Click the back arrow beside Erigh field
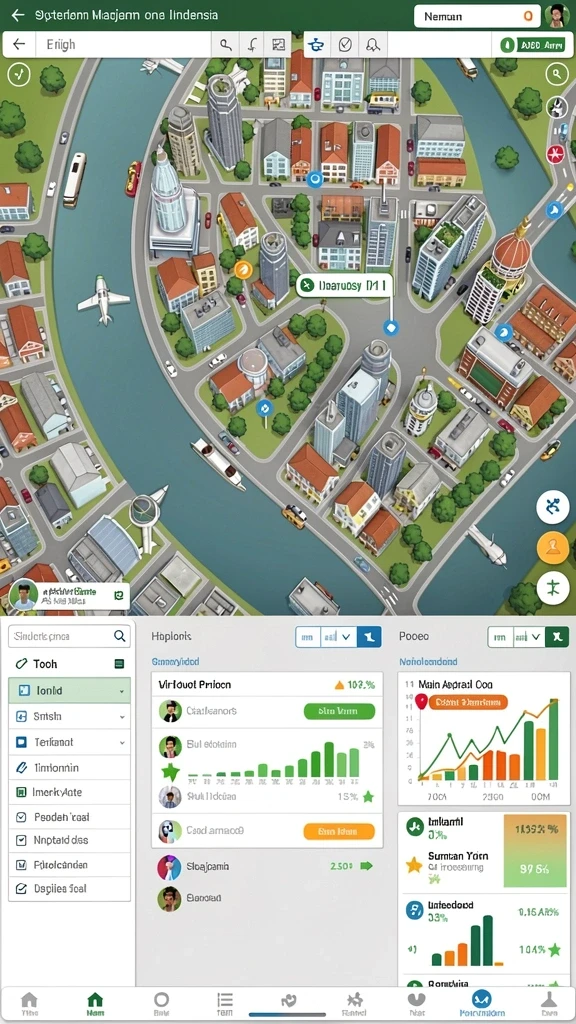576x1024 pixels. pyautogui.click(x=20, y=44)
